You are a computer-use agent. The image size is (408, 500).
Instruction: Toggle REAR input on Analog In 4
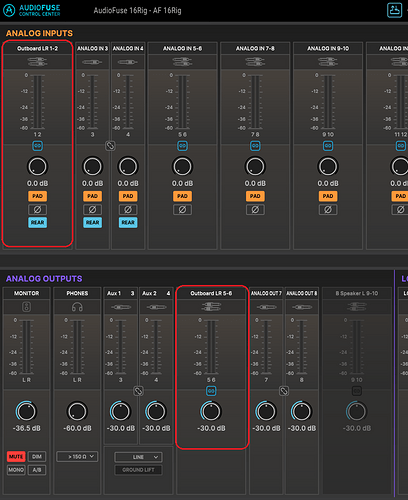click(x=128, y=222)
